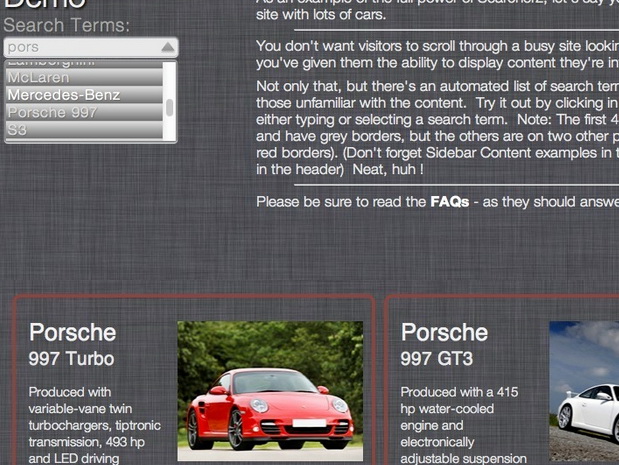The image size is (619, 465).
Task: Click the Porsche 997 Turbo heading
Action: click(x=73, y=332)
